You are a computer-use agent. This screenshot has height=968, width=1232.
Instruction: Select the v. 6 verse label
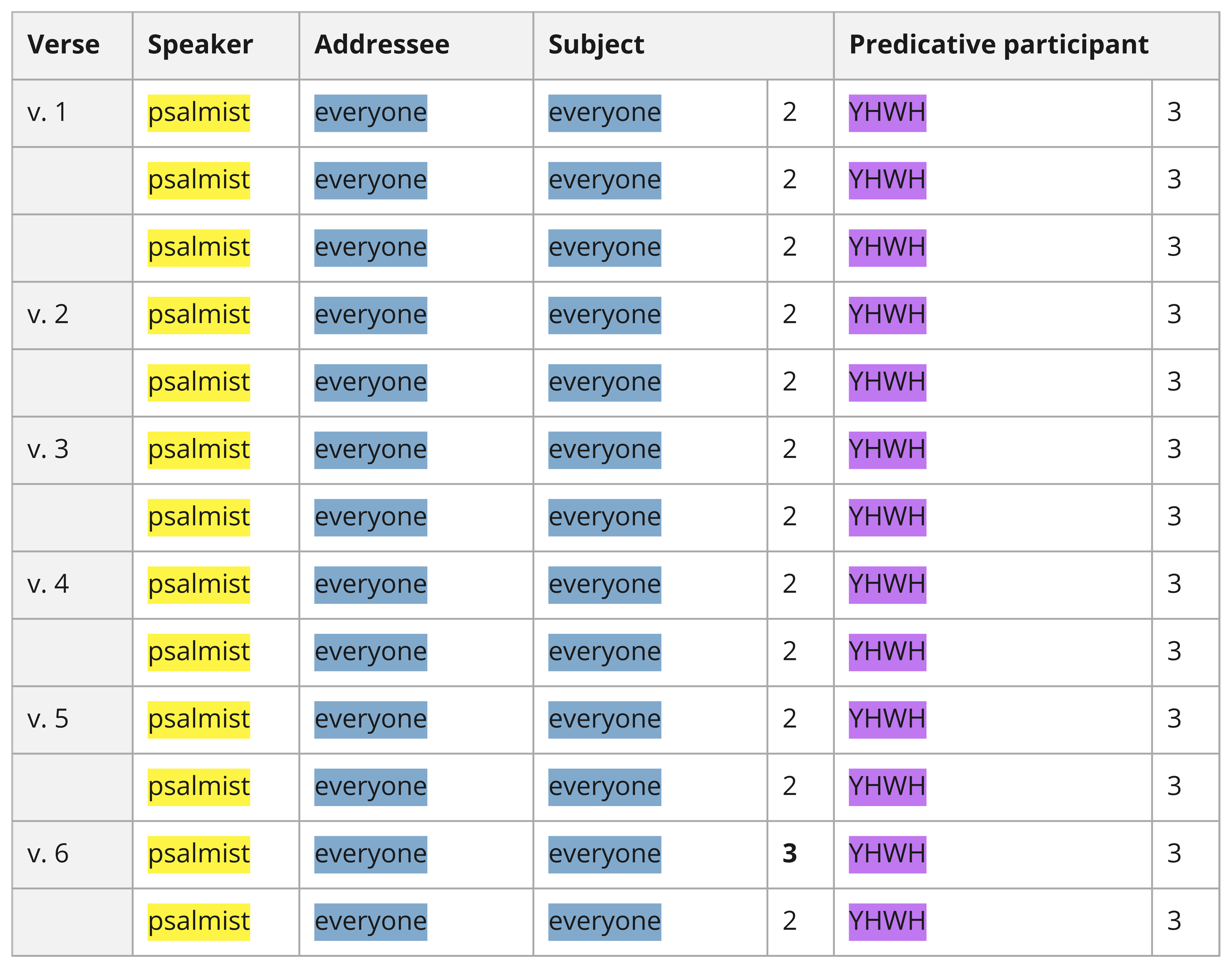pyautogui.click(x=48, y=854)
